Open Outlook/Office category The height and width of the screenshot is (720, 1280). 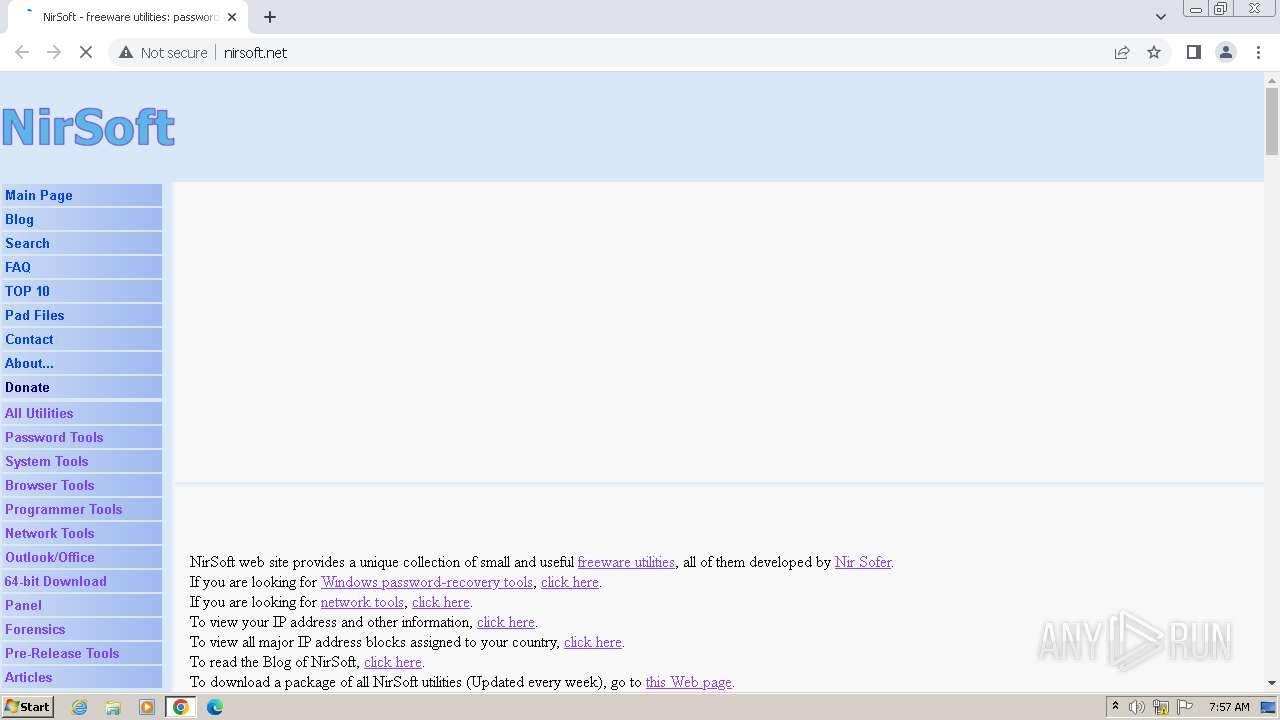(x=81, y=557)
